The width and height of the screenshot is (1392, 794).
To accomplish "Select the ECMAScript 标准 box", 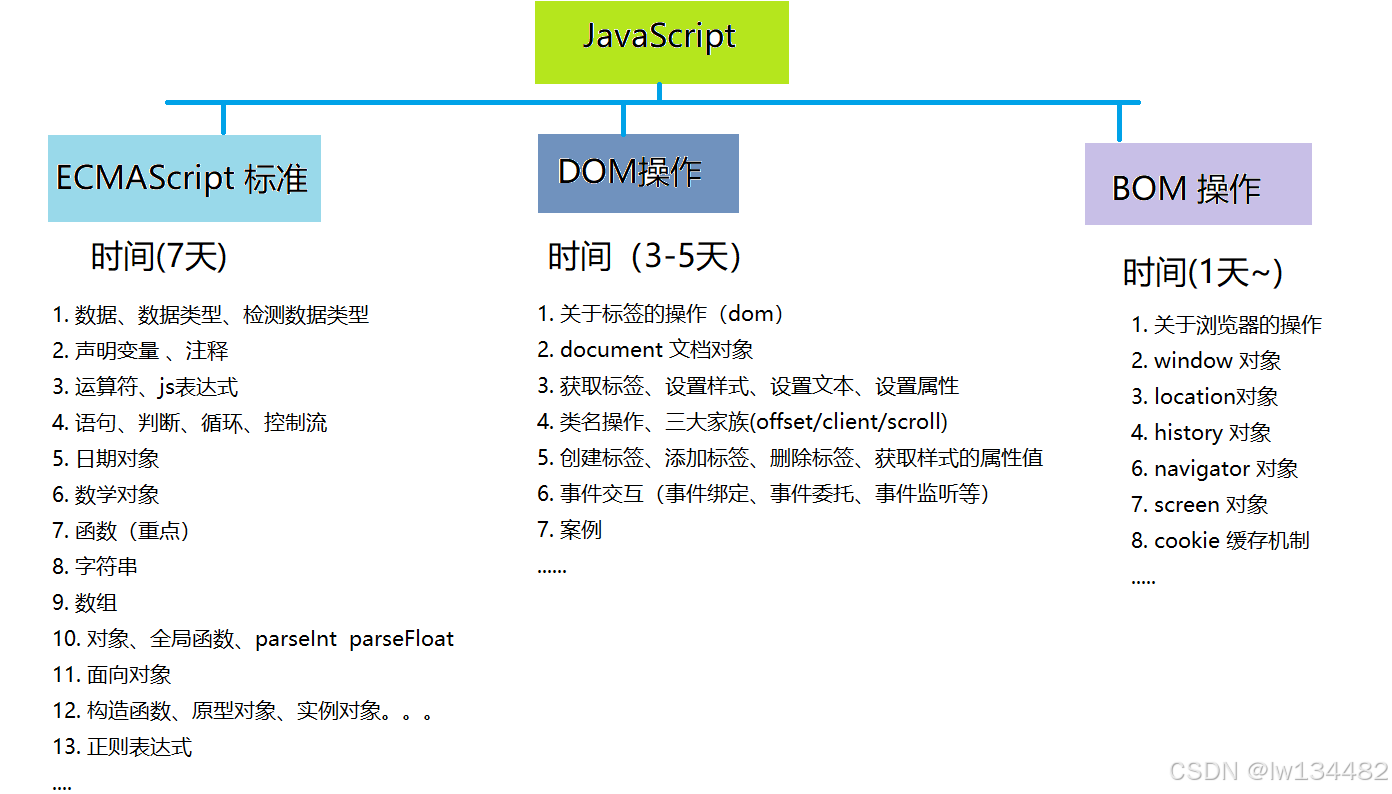I will pos(183,178).
